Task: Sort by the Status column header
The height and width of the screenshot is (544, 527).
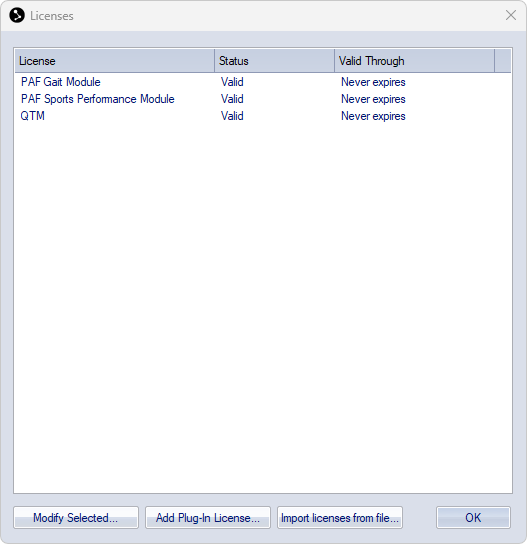Action: point(274,61)
